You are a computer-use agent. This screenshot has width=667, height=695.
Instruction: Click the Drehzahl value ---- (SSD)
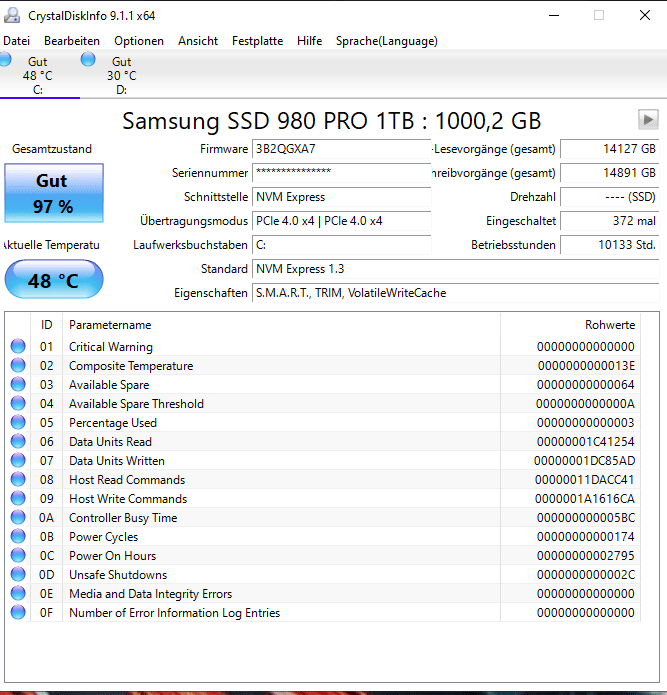point(610,197)
